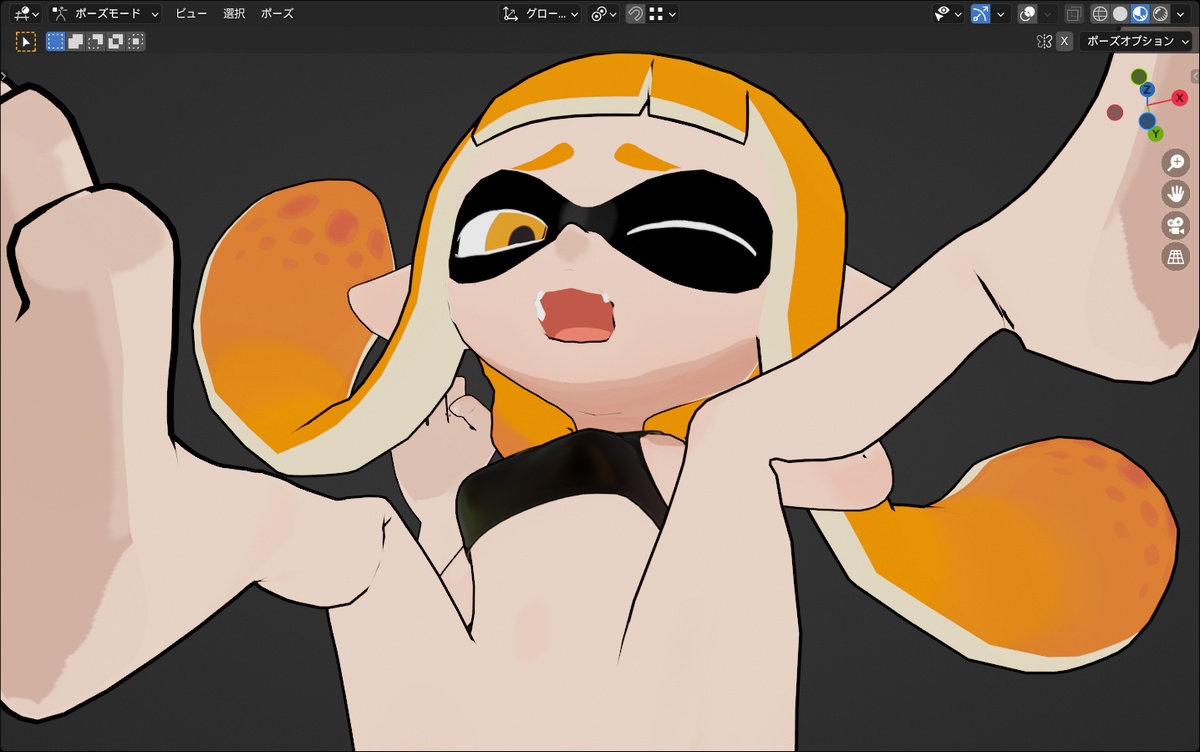Screen dimensions: 1200x752
Task: Open the editor type selector button
Action: [27, 14]
